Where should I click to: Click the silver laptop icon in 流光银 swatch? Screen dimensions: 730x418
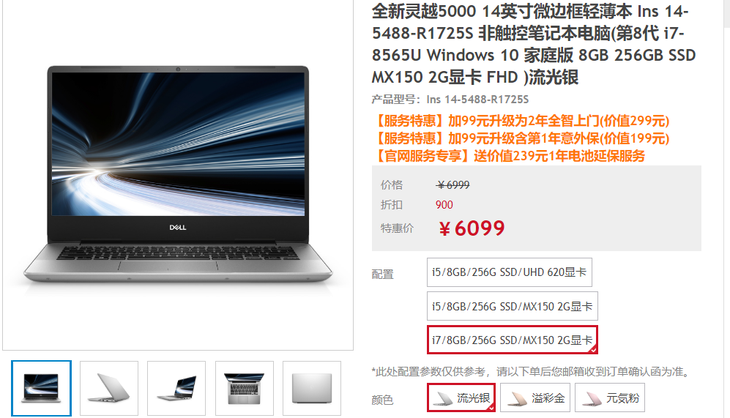point(442,398)
